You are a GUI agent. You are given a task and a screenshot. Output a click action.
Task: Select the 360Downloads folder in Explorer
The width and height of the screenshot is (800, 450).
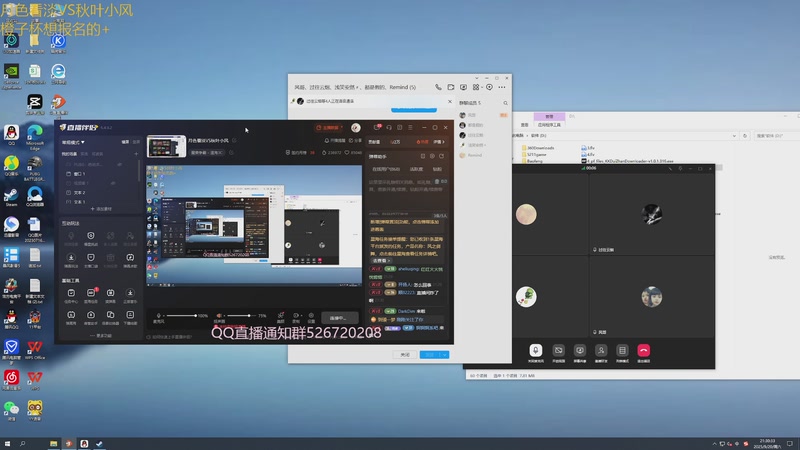tap(539, 148)
